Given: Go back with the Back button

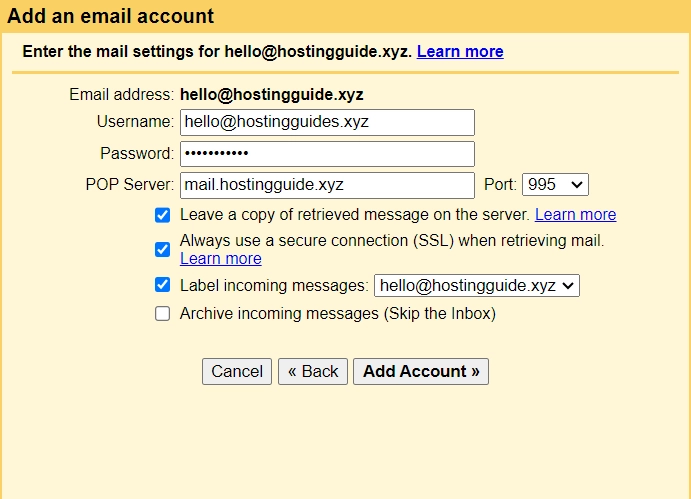Looking at the screenshot, I should pyautogui.click(x=313, y=371).
